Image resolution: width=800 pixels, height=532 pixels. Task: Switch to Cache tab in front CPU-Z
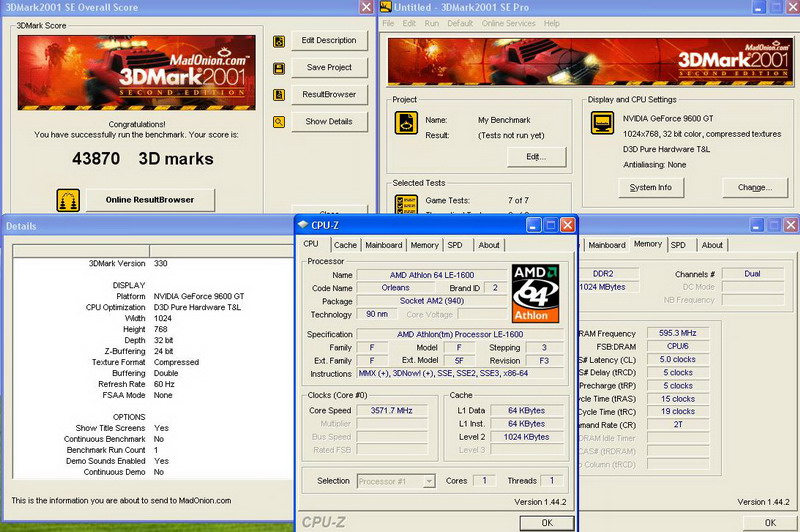tap(345, 245)
